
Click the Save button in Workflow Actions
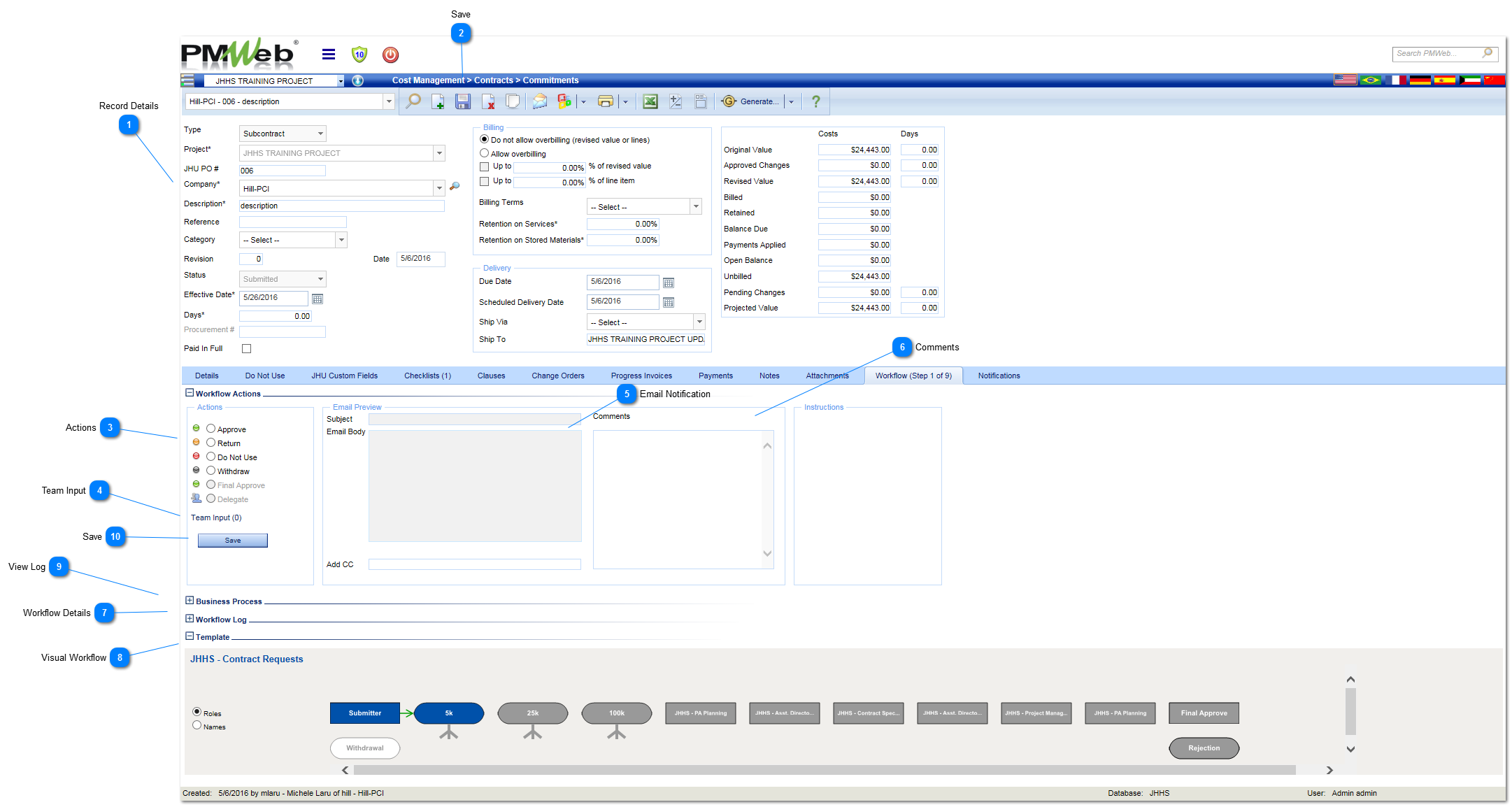(232, 540)
